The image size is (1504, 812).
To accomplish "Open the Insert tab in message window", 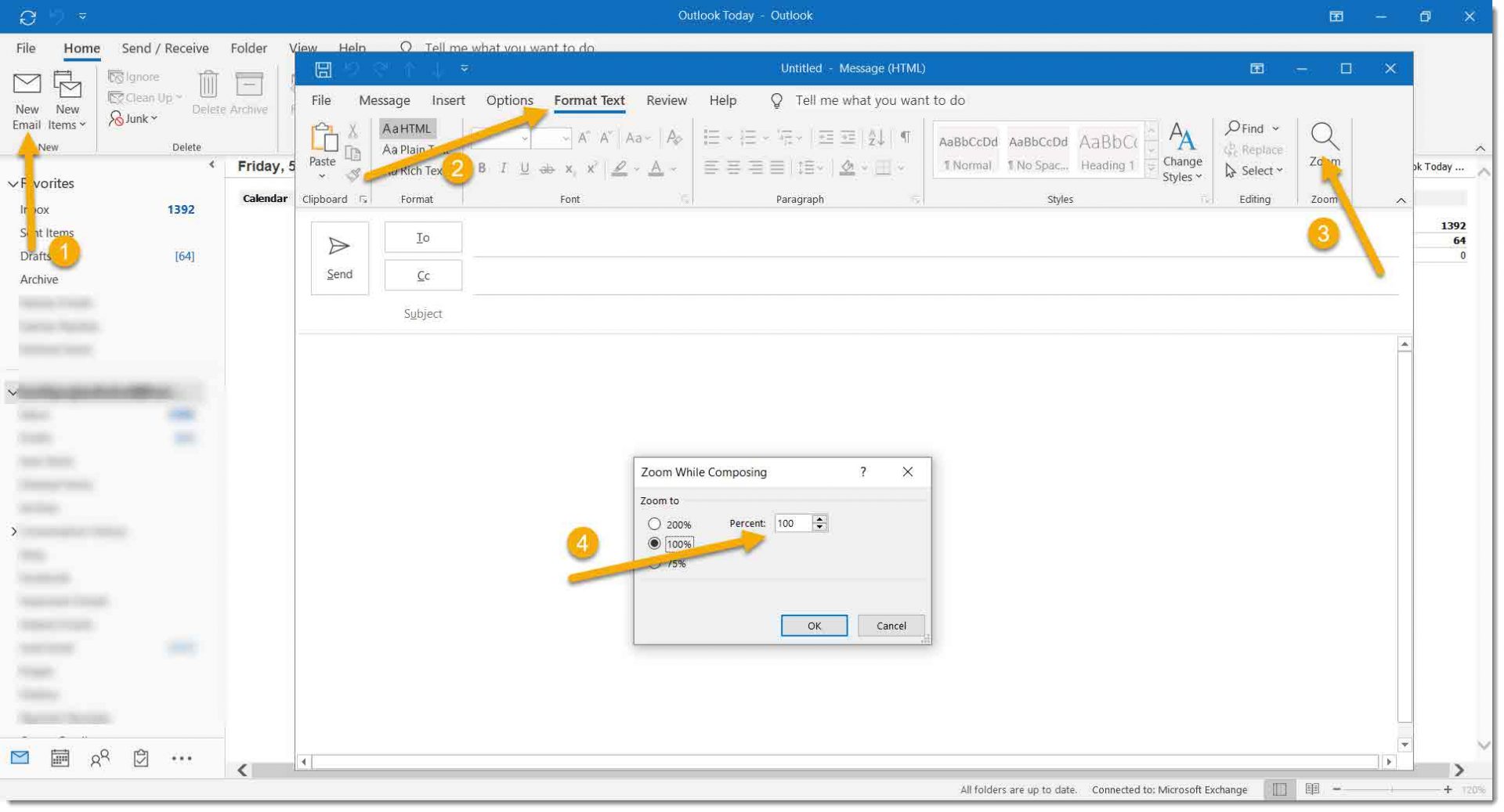I will [x=448, y=100].
